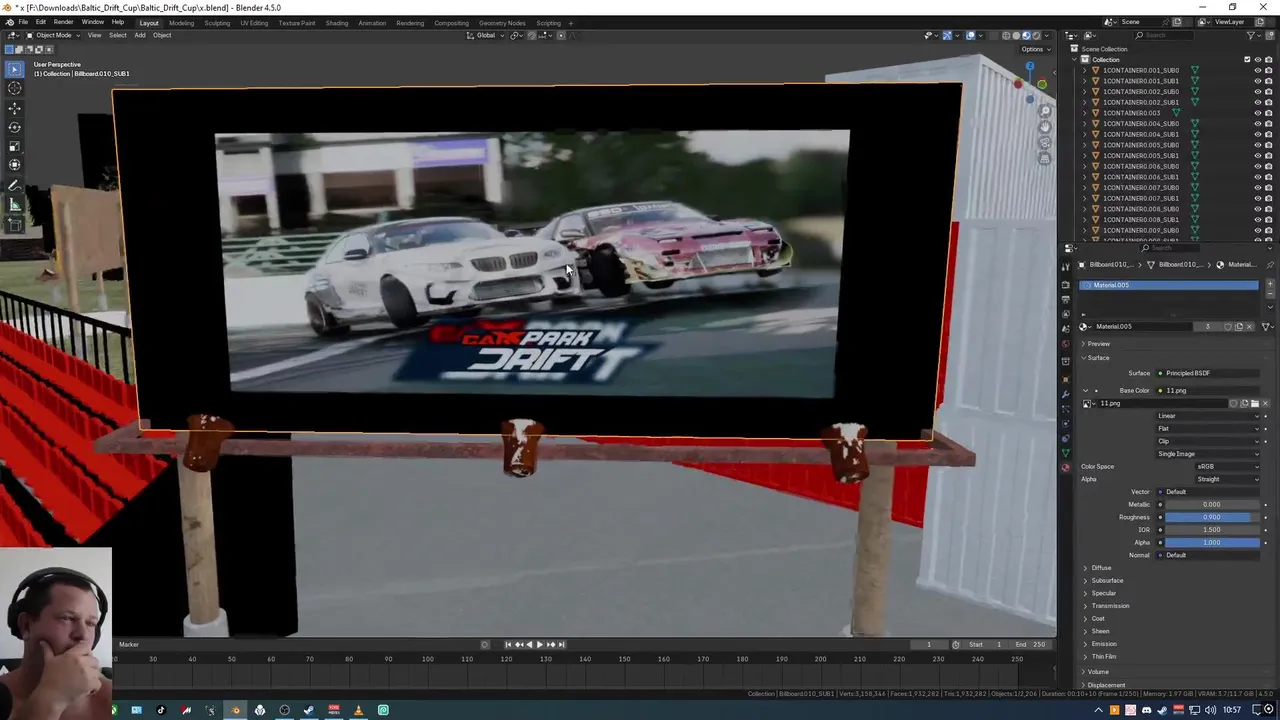This screenshot has height=720, width=1280.
Task: Toggle viewport overlays button
Action: 970,35
